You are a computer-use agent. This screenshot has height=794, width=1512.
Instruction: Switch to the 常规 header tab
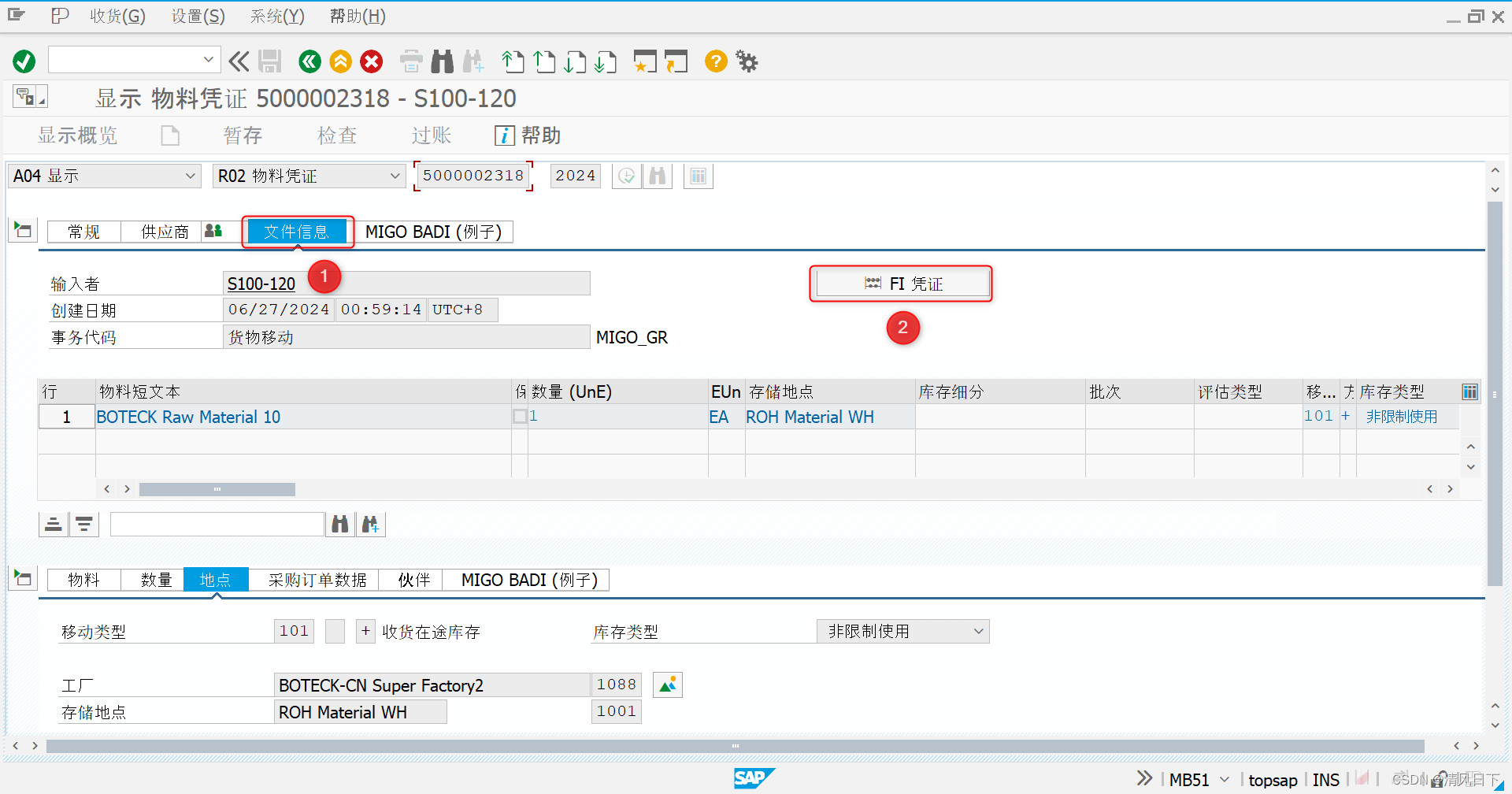pos(83,232)
